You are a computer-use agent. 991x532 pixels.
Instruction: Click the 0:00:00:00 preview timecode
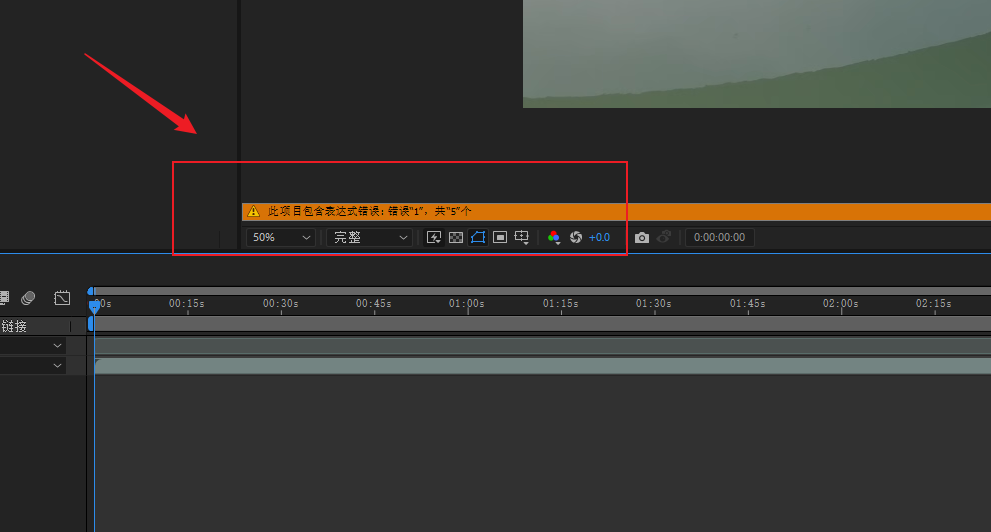[x=719, y=238]
